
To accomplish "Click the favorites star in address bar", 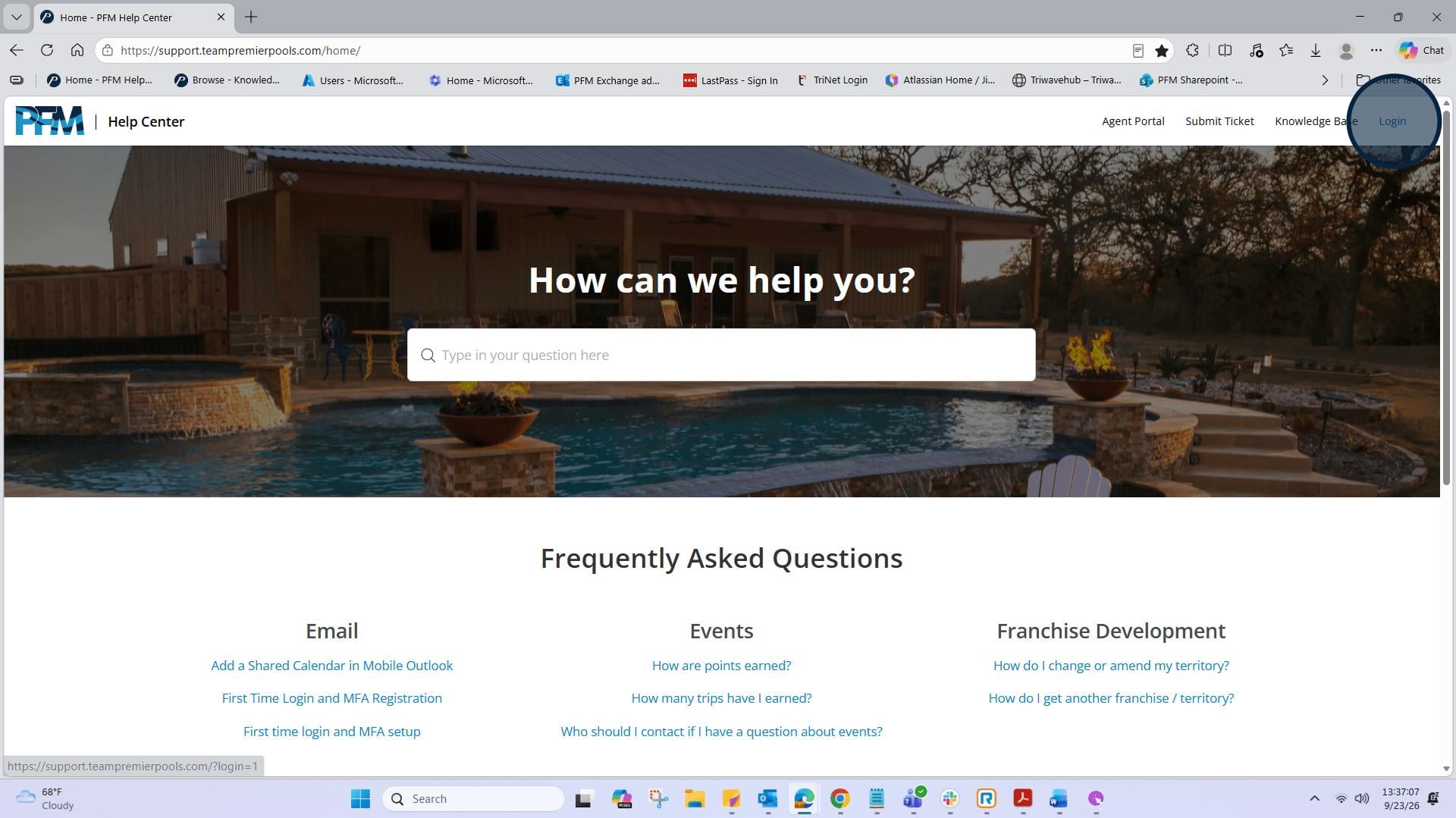I will (1162, 51).
